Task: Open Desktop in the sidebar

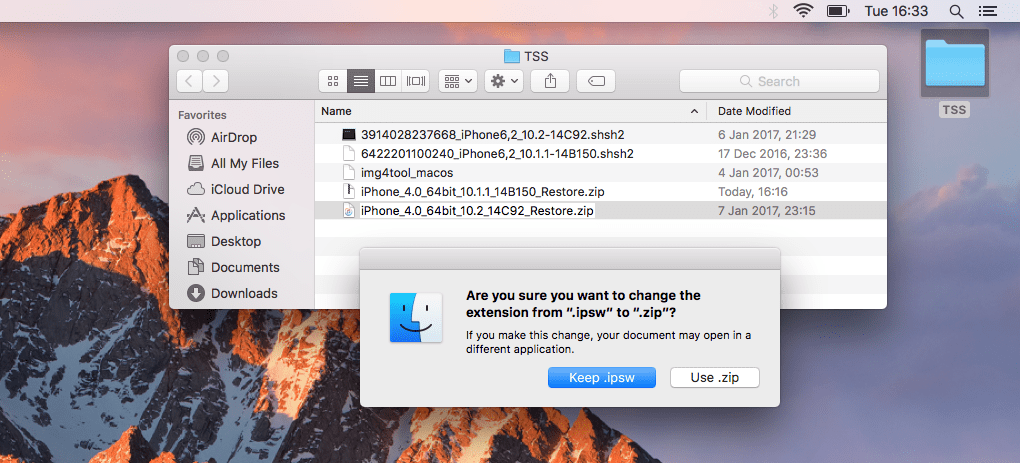Action: click(224, 241)
